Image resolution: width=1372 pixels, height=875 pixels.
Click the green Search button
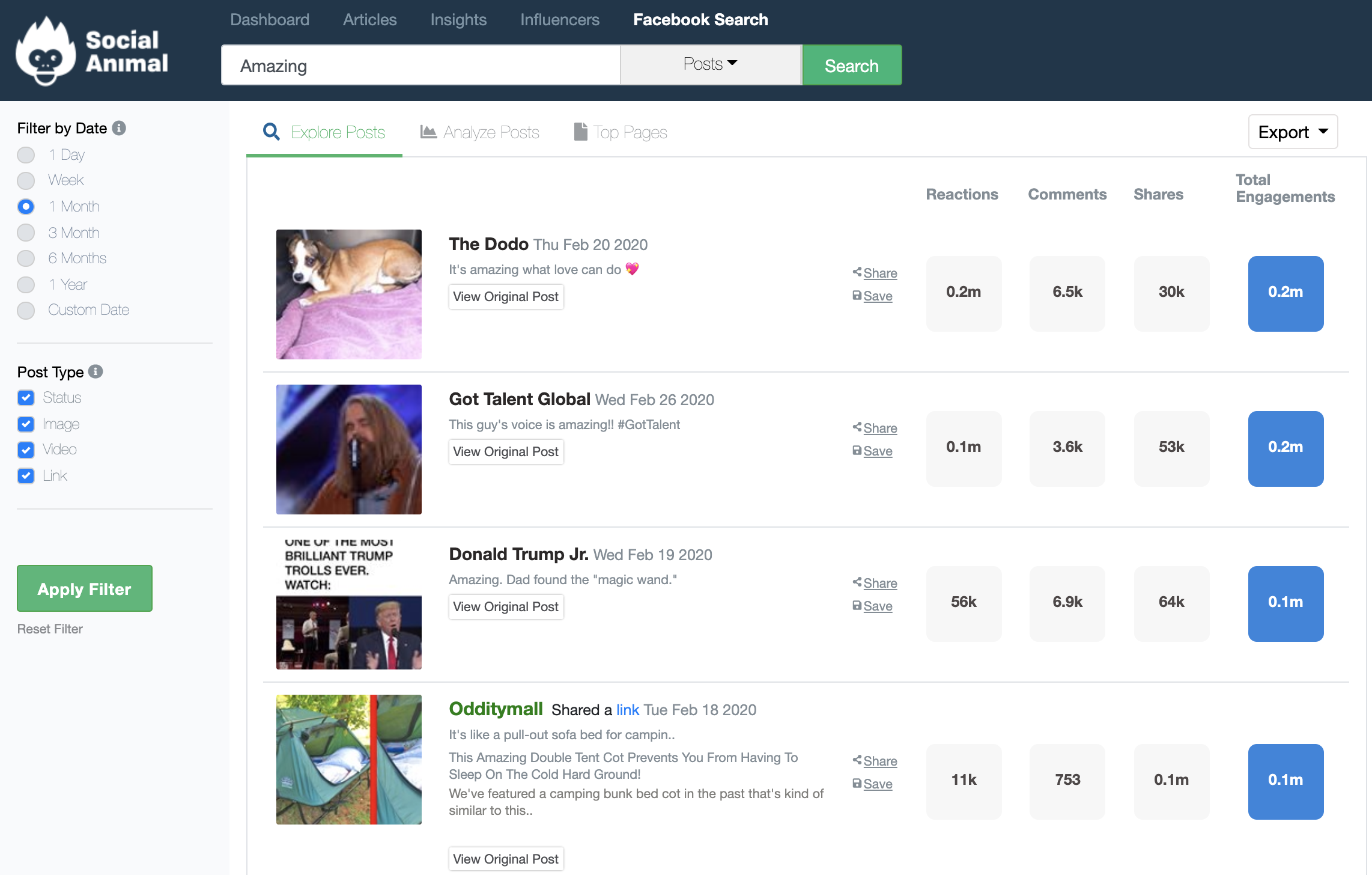(x=852, y=65)
